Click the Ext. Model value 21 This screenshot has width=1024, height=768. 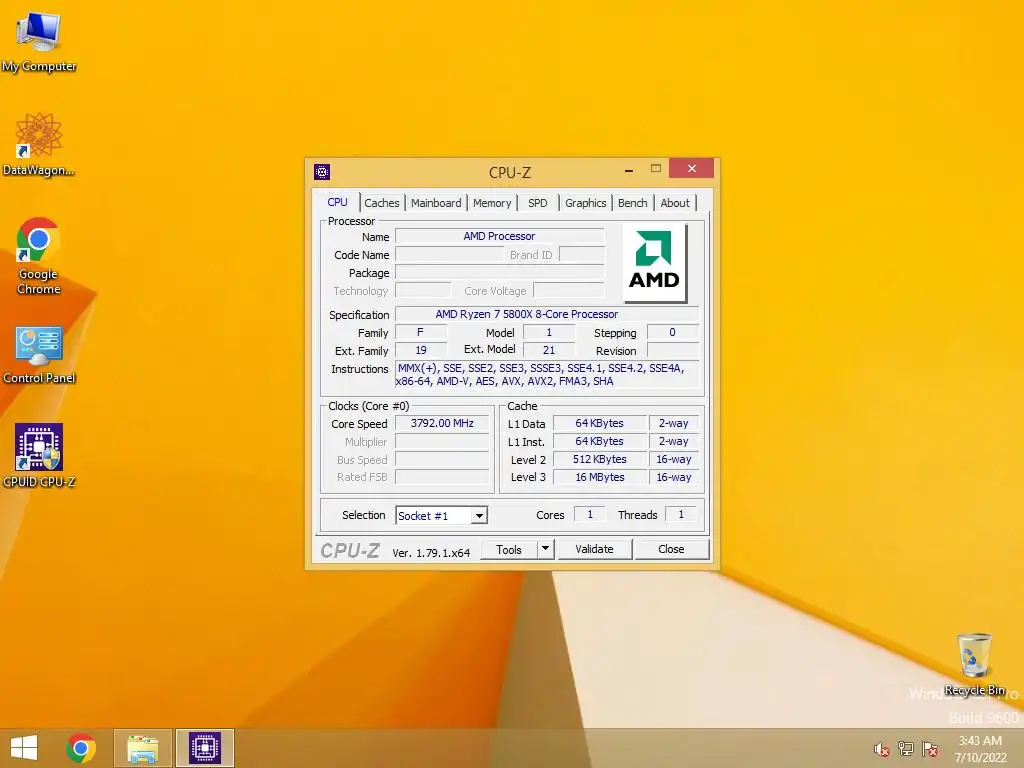[549, 351]
